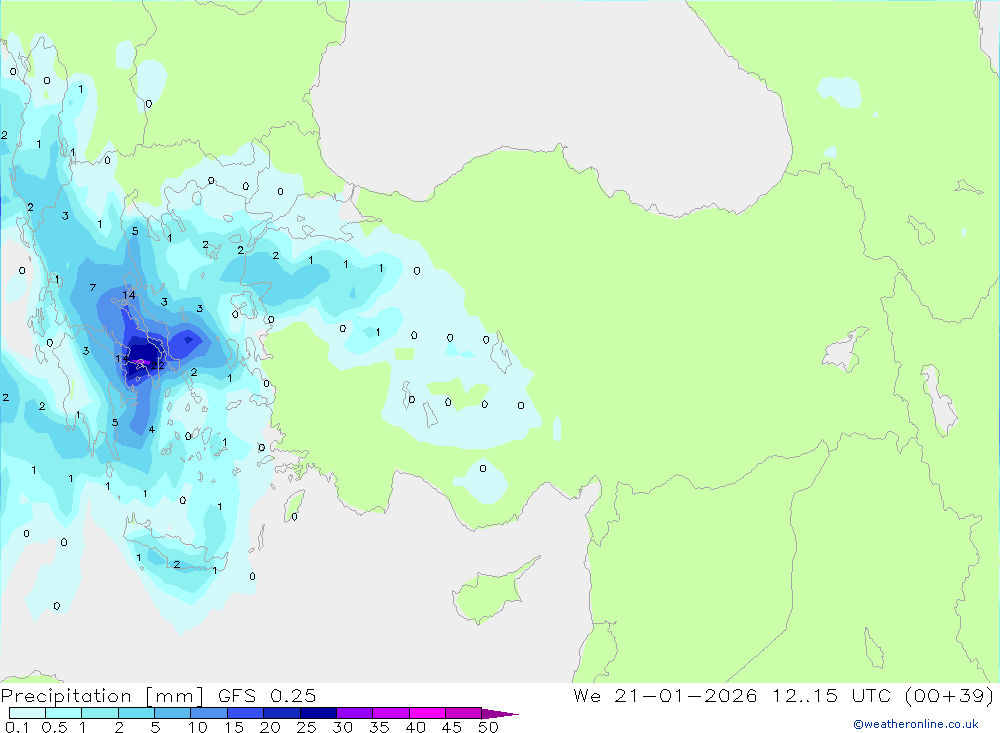Click the '45' legend scale label
This screenshot has height=733, width=1000.
452,727
